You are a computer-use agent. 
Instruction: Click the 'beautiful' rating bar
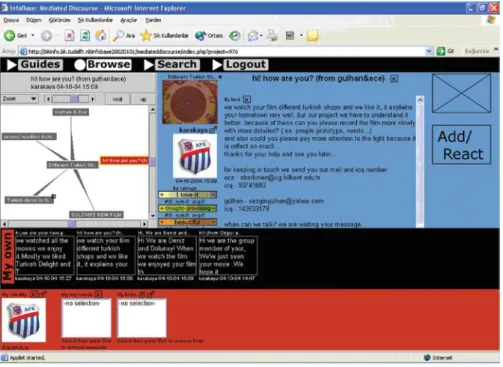[188, 222]
